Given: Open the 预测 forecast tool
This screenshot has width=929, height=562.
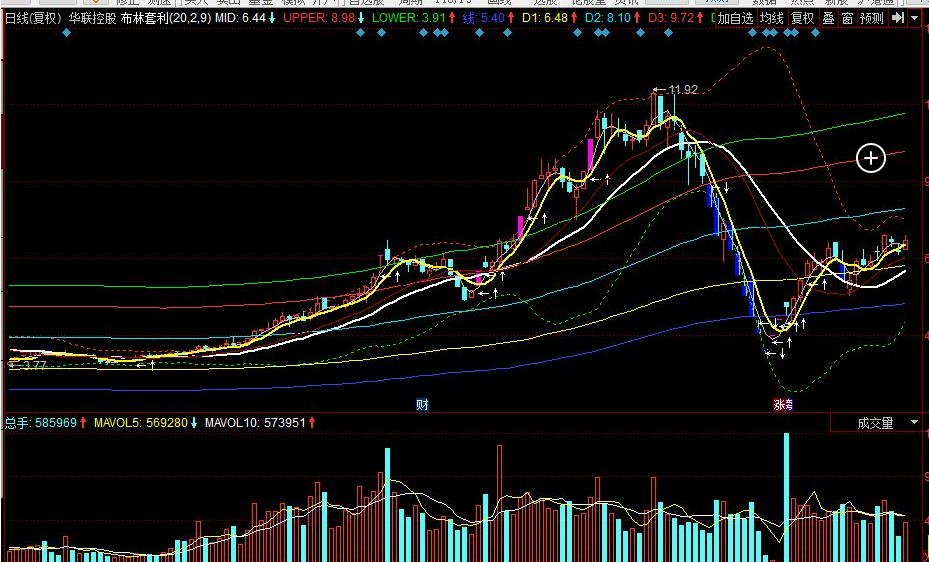Looking at the screenshot, I should 872,18.
